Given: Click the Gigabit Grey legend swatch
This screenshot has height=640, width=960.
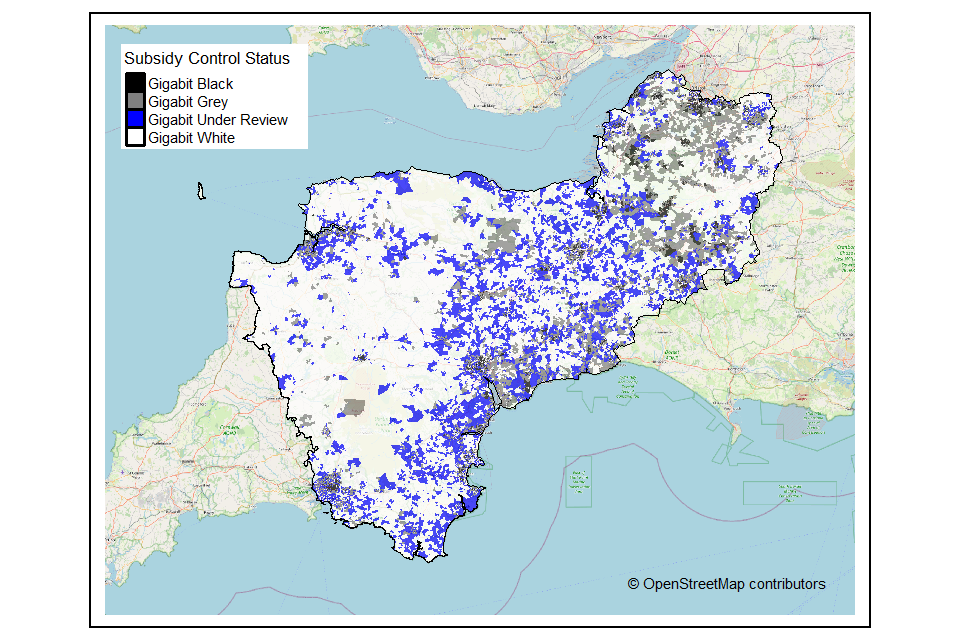Looking at the screenshot, I should (x=135, y=102).
